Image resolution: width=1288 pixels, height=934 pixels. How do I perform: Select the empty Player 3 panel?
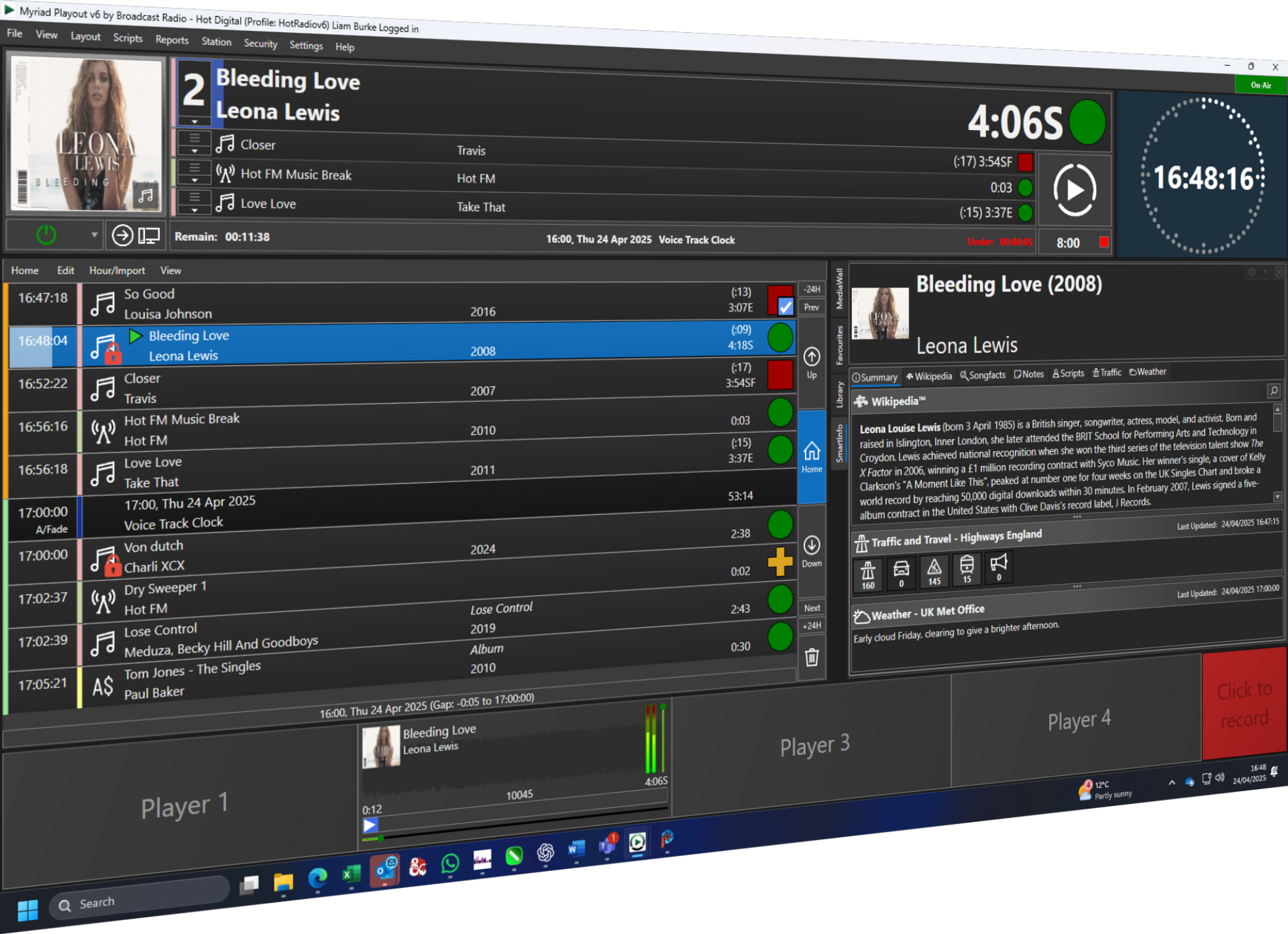point(812,746)
